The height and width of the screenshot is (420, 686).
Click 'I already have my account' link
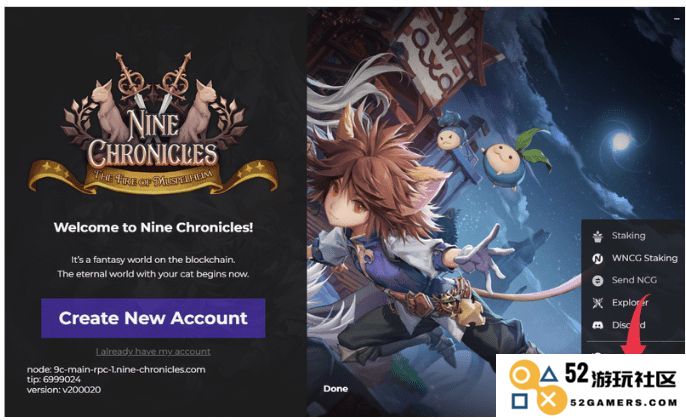[x=153, y=351]
